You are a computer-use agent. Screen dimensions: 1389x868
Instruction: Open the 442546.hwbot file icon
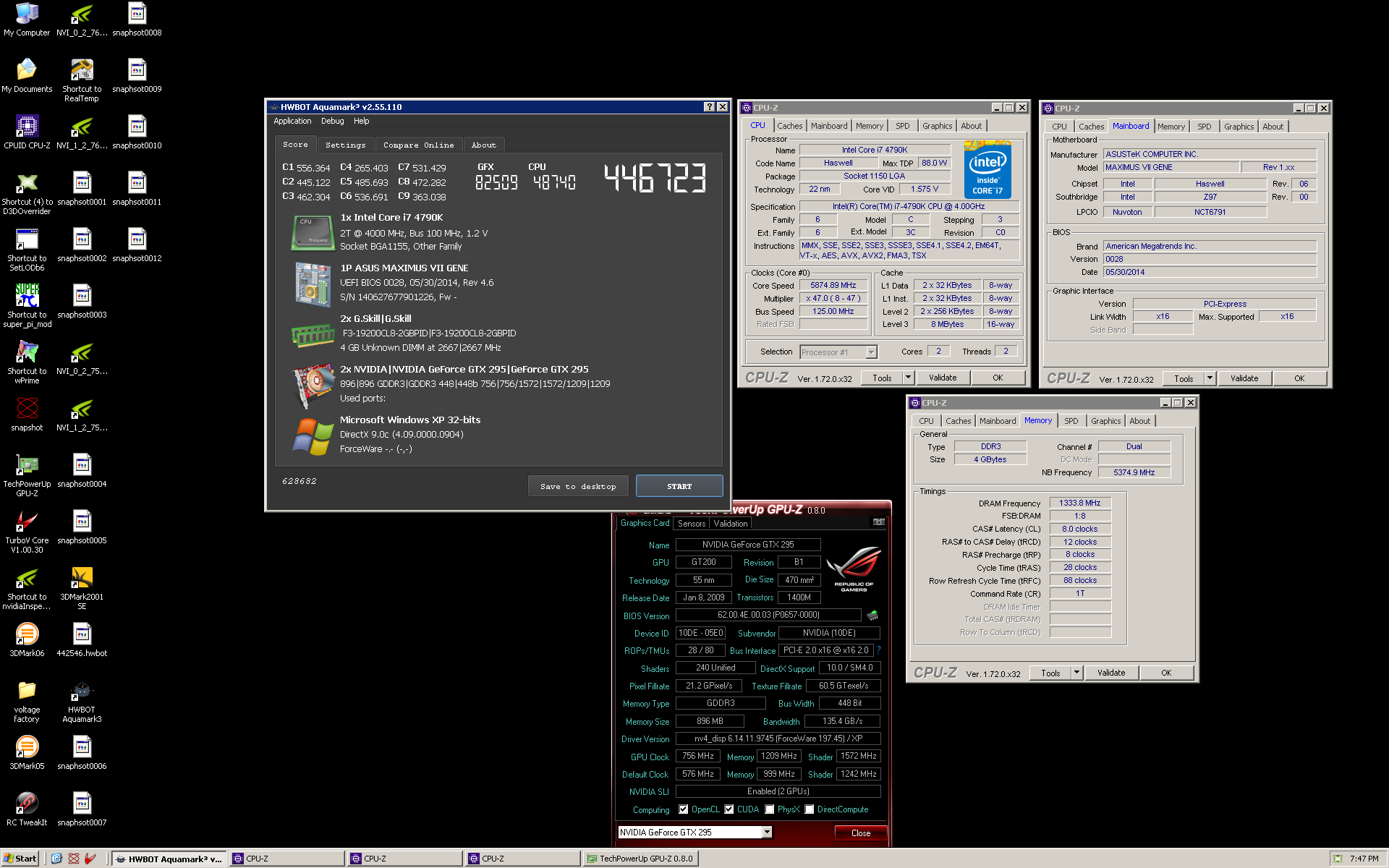(82, 639)
